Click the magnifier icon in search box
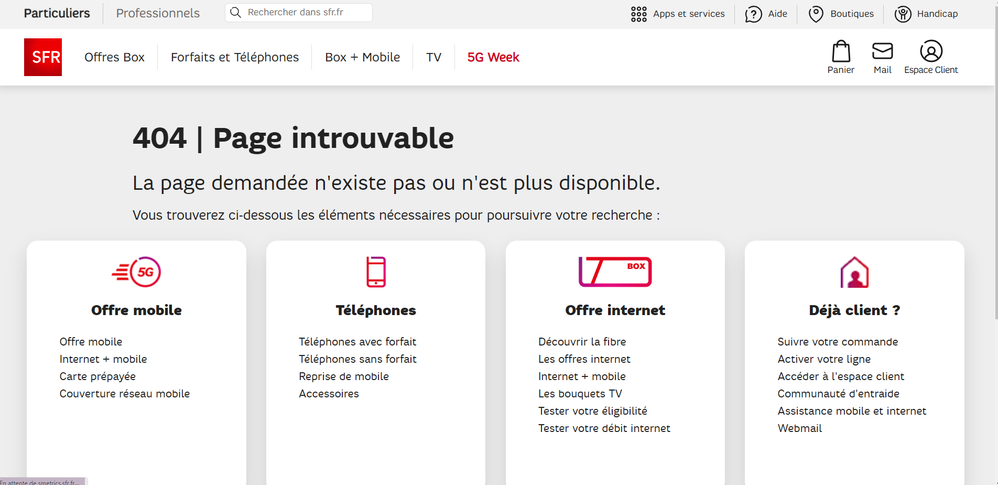This screenshot has width=998, height=485. (235, 13)
